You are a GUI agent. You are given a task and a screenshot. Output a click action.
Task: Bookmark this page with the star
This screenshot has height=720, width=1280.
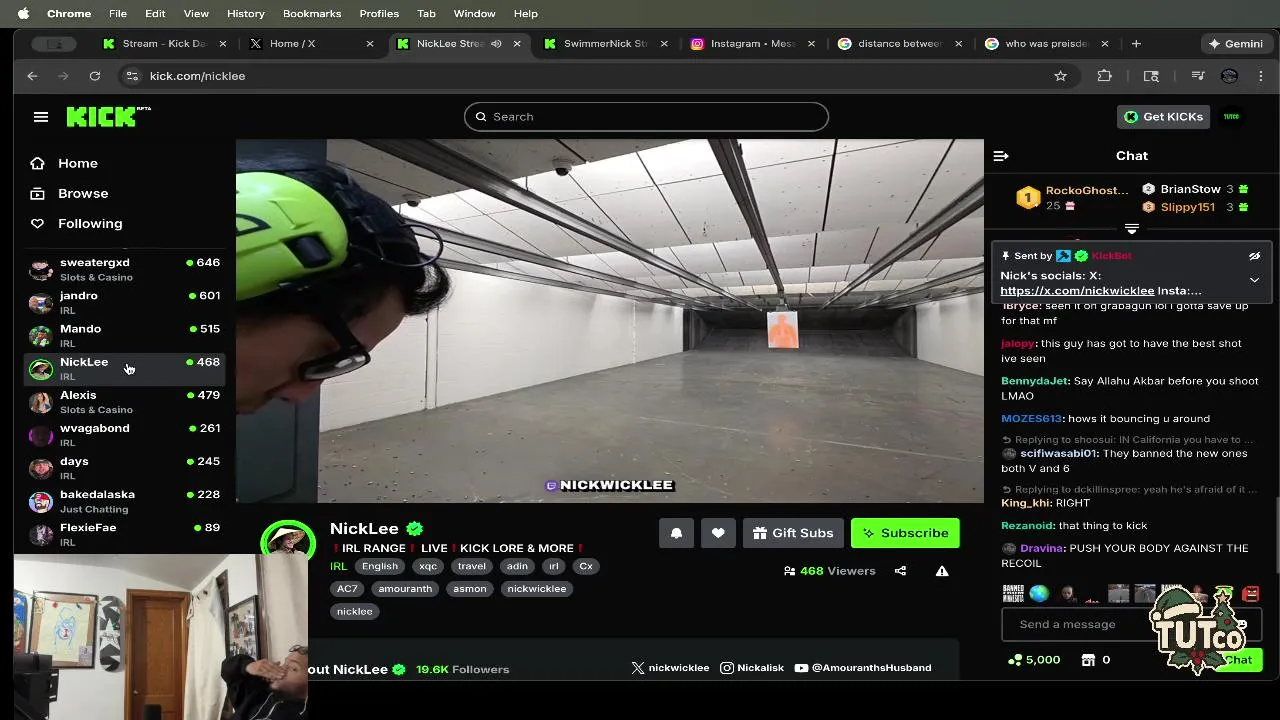click(x=1060, y=76)
